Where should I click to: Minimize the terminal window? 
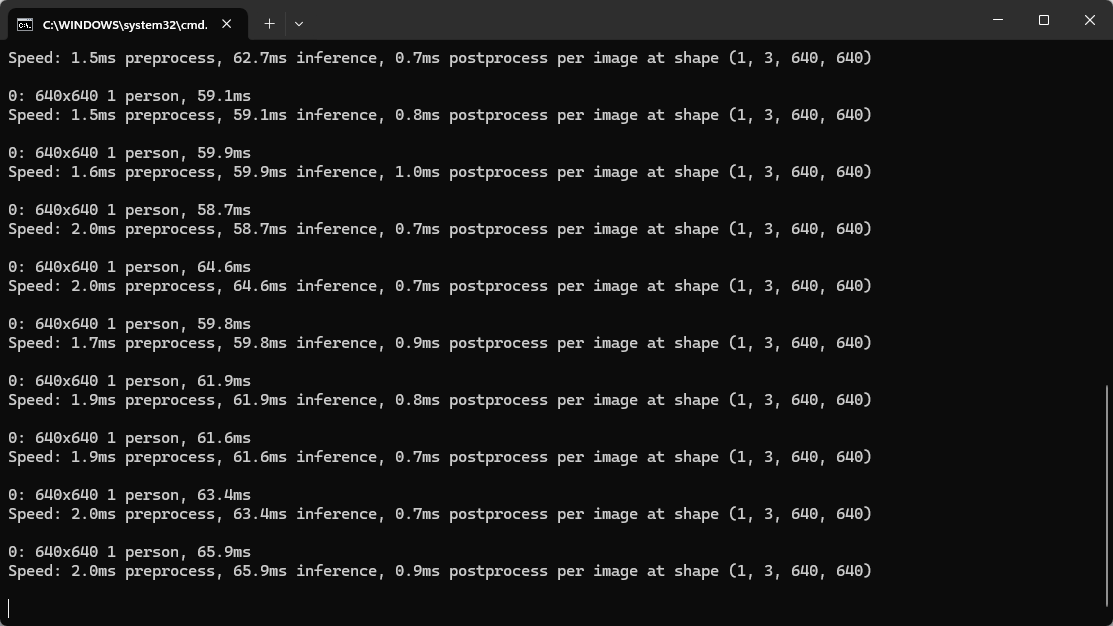[x=997, y=20]
